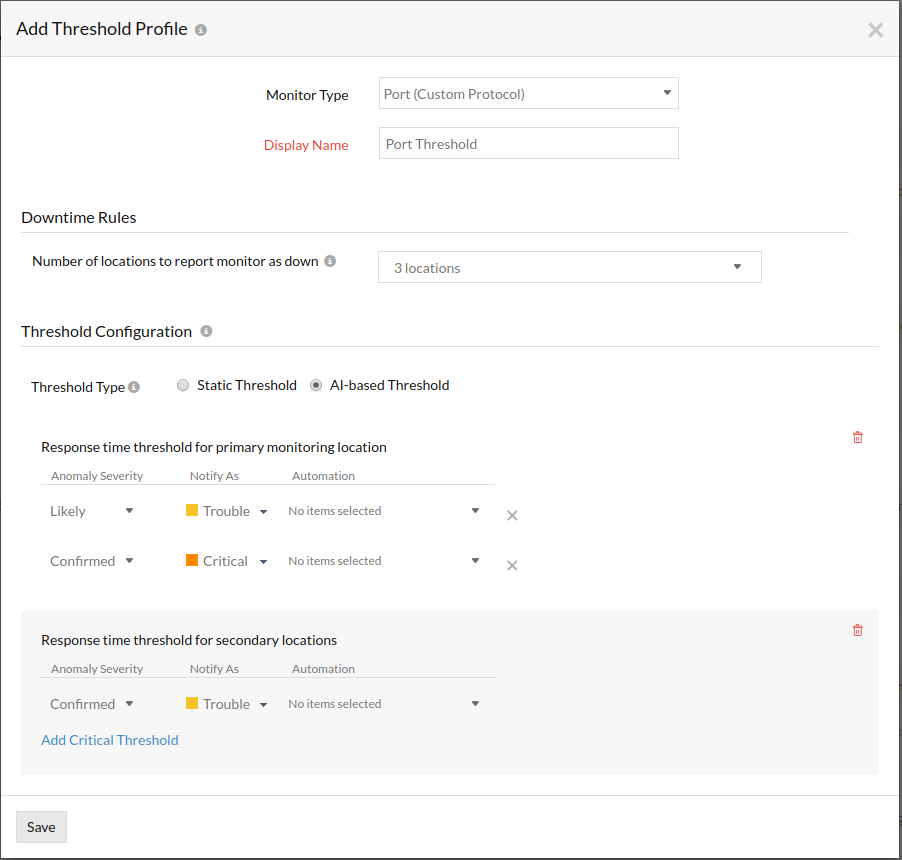902x860 pixels.
Task: Delete secondary locations threshold with trash icon
Action: [857, 630]
